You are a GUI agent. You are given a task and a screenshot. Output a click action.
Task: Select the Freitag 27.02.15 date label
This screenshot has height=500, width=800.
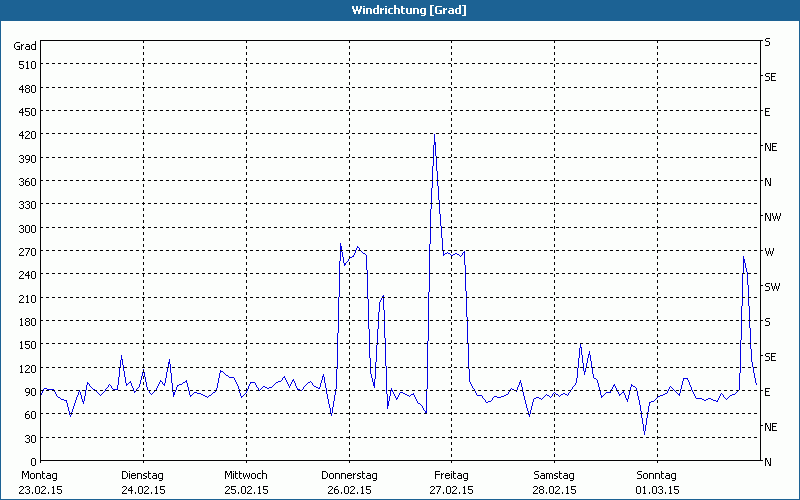451,482
